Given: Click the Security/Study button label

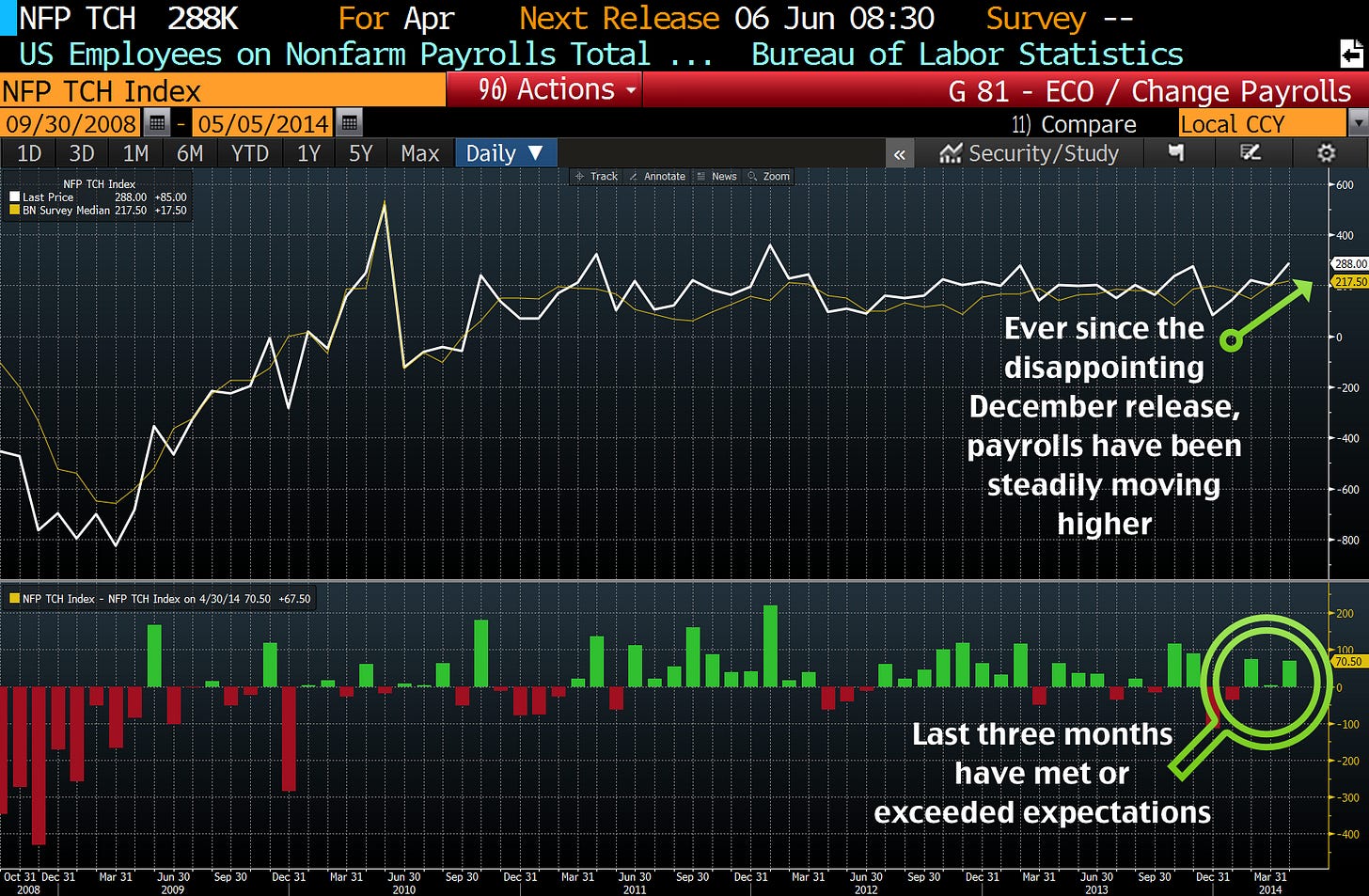Looking at the screenshot, I should [x=1044, y=153].
